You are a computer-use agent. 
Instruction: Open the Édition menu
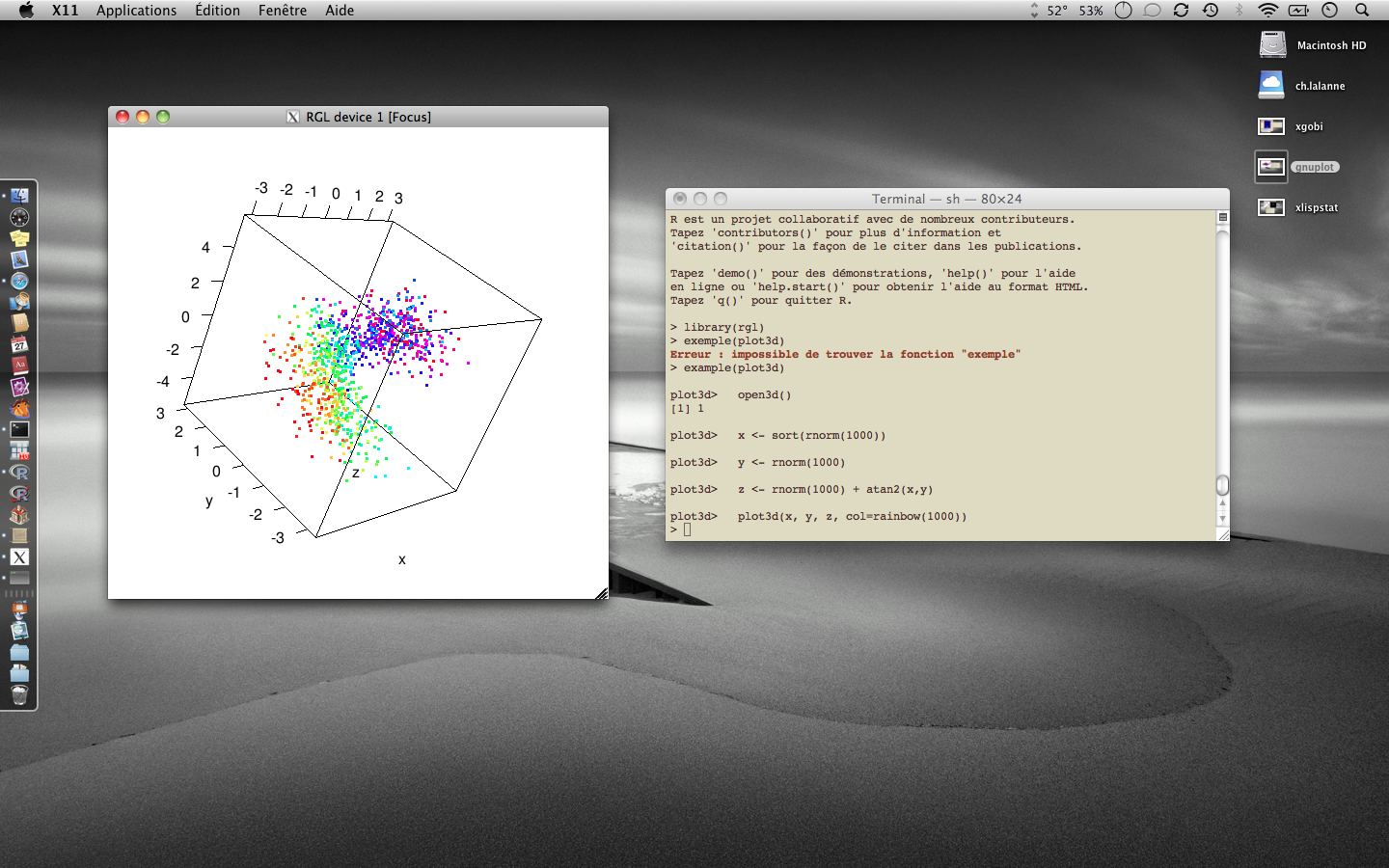click(217, 11)
